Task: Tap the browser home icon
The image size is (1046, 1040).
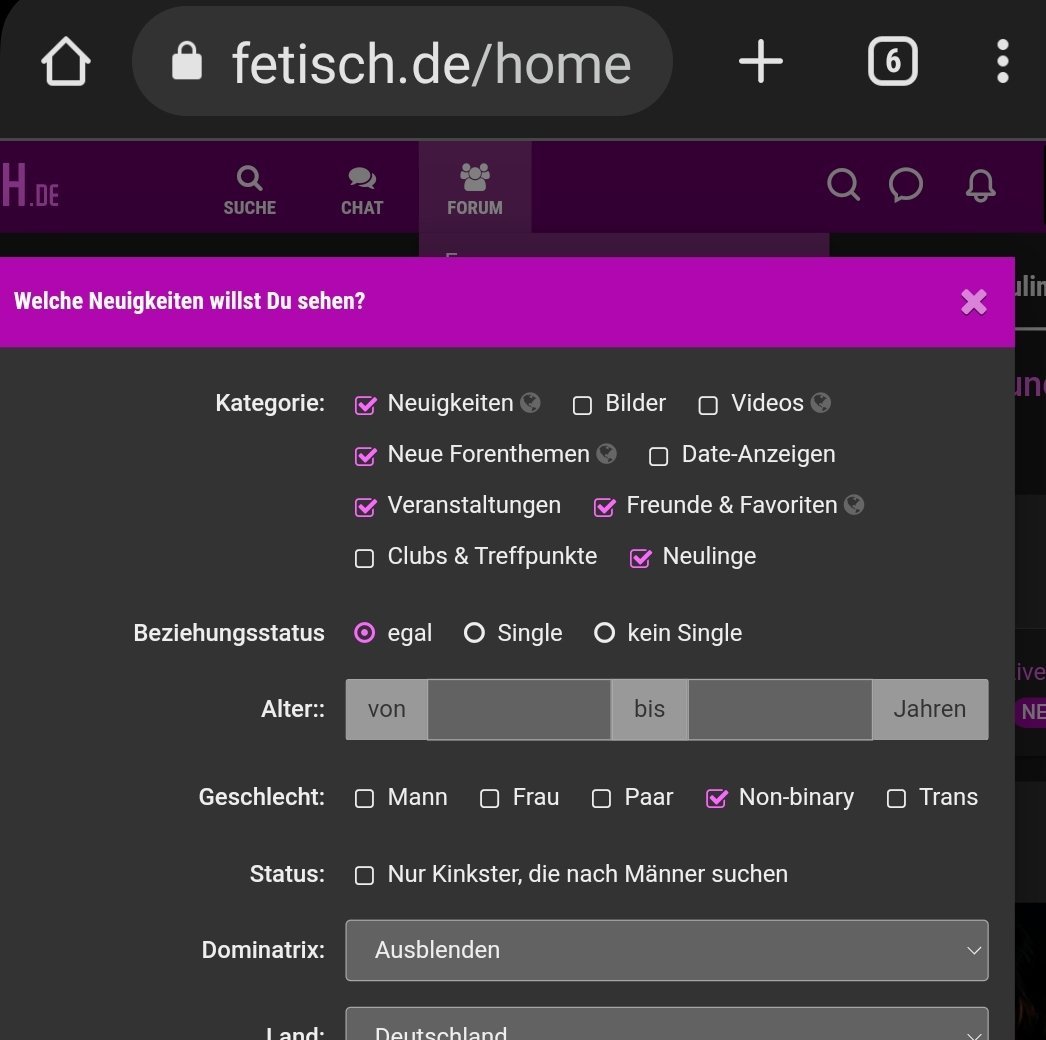Action: tap(65, 61)
